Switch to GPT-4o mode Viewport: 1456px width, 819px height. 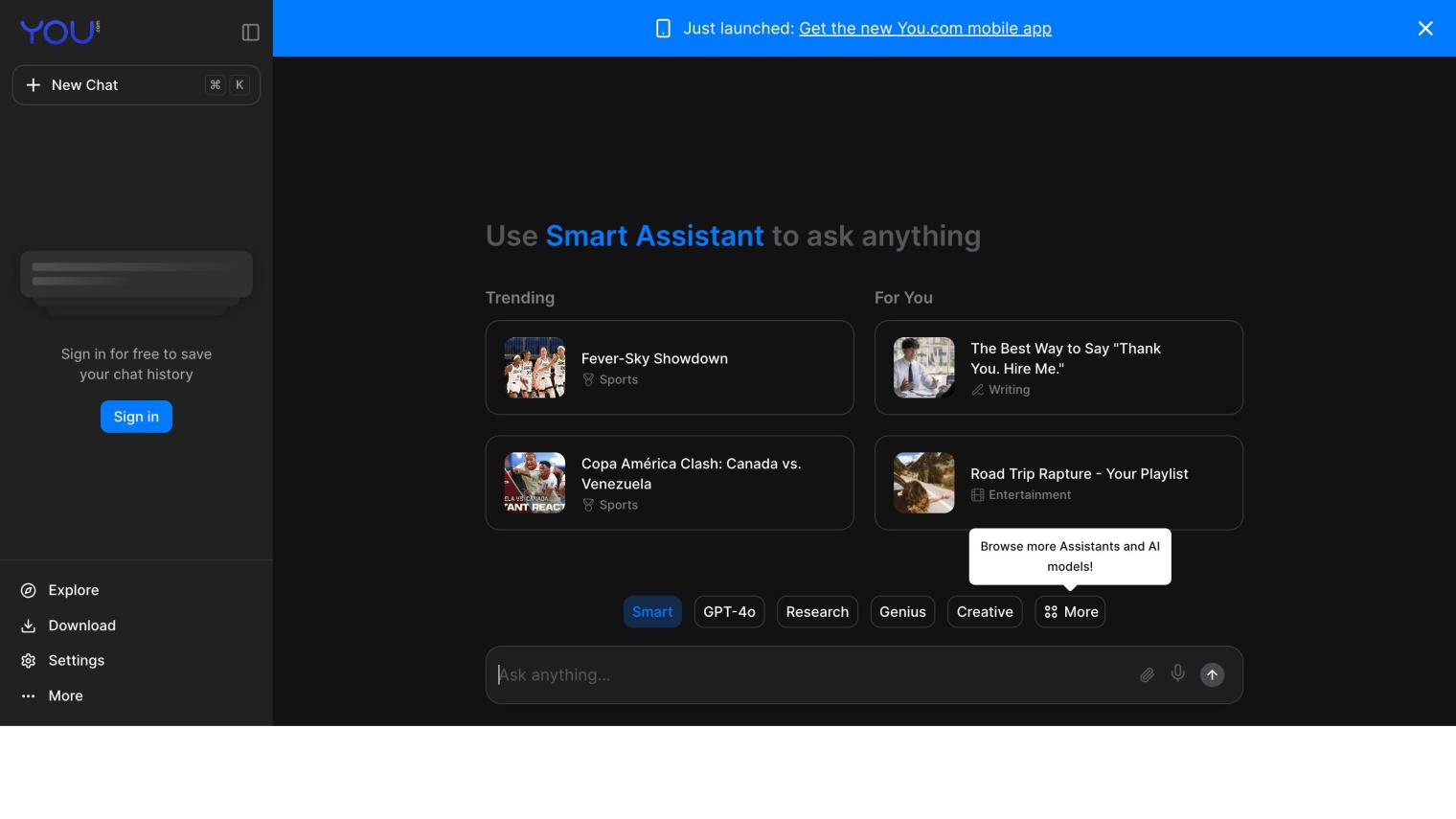tap(729, 612)
